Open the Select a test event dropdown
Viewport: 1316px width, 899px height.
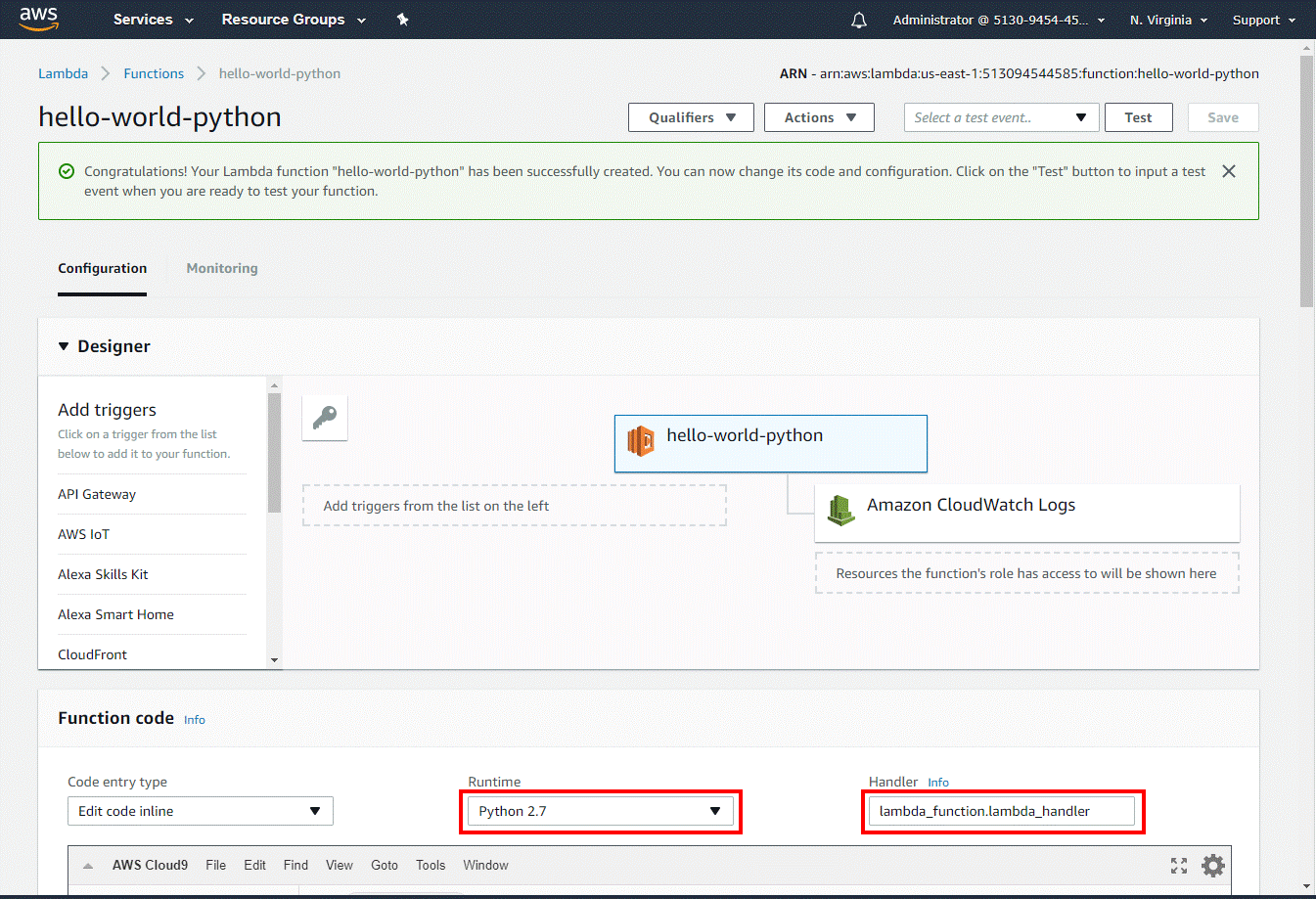pyautogui.click(x=1001, y=117)
